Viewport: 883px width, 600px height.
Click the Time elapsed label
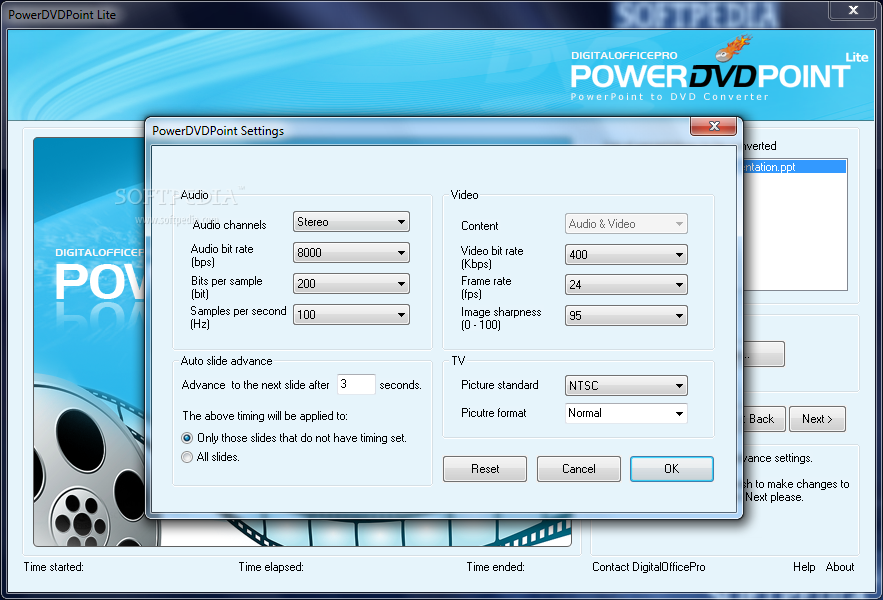(271, 567)
